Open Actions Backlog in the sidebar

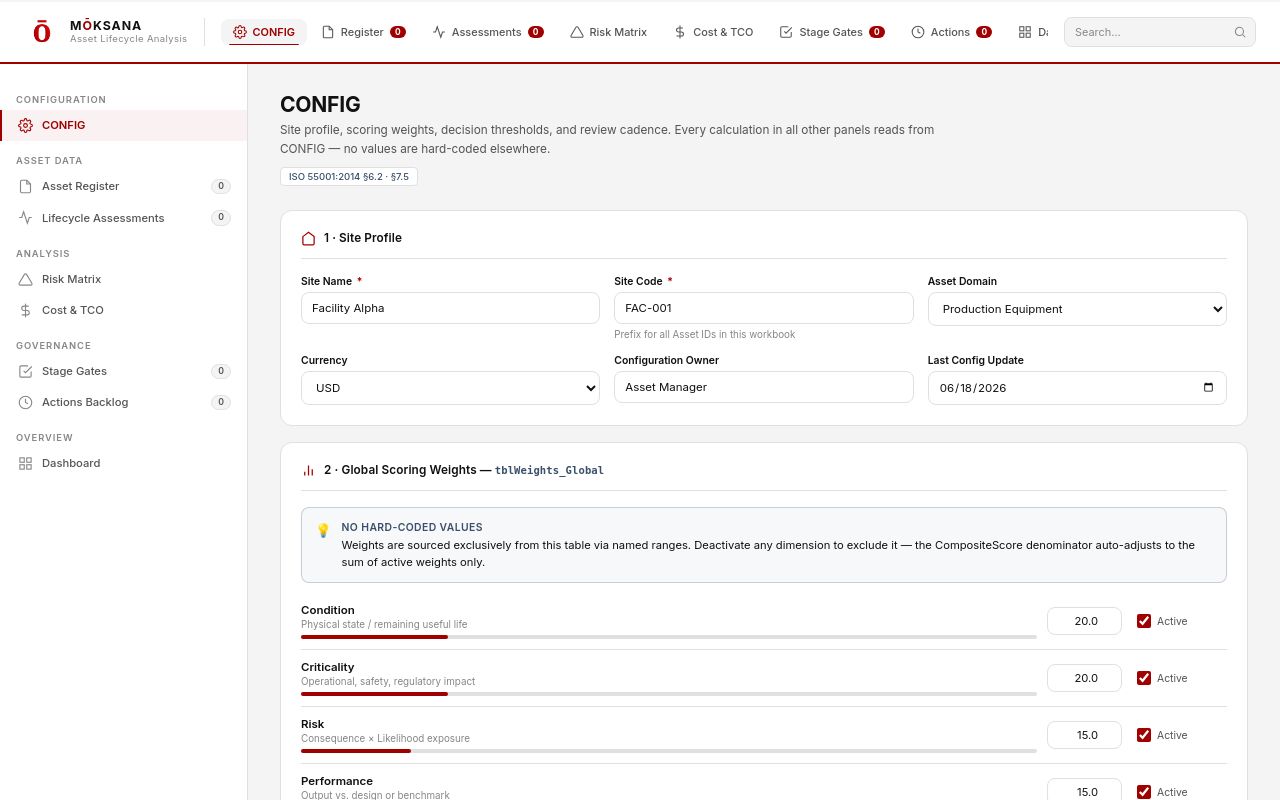(x=124, y=402)
